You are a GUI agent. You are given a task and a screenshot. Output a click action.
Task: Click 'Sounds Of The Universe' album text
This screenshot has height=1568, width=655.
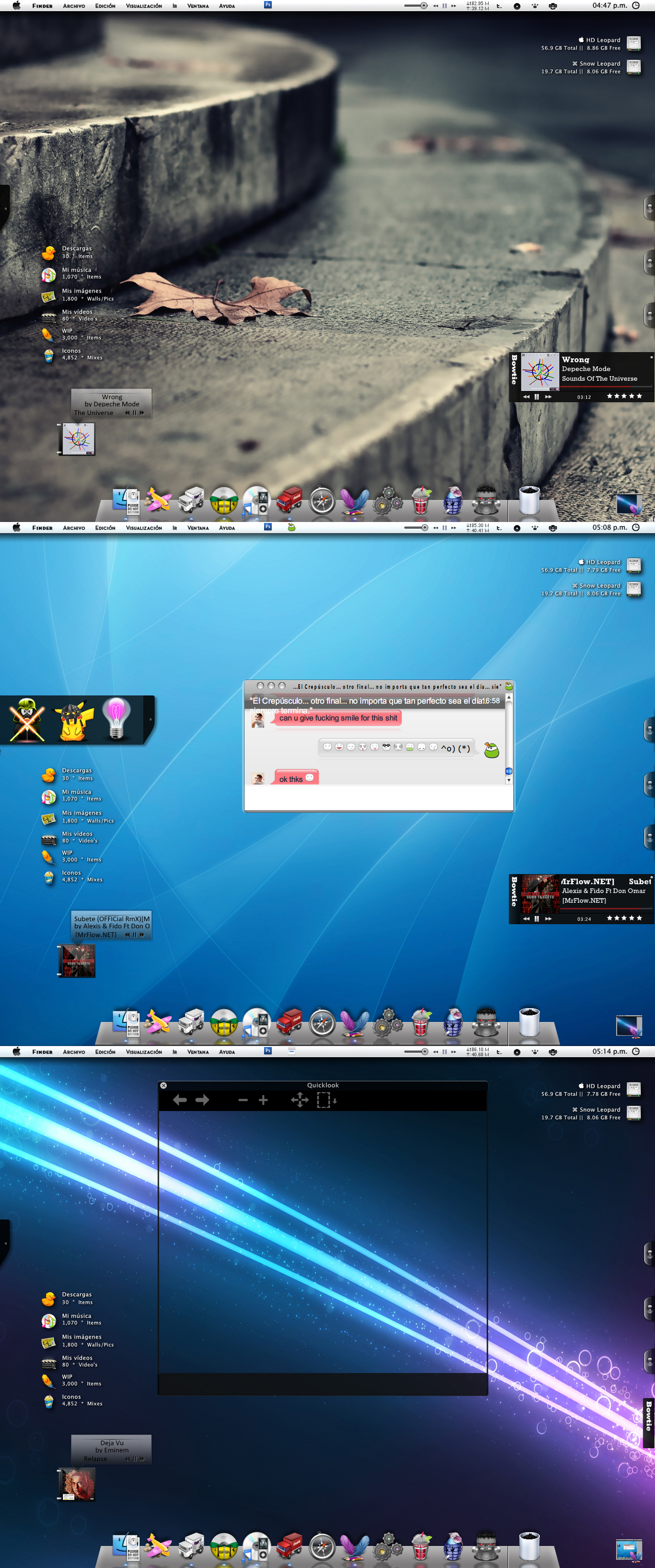pos(600,379)
